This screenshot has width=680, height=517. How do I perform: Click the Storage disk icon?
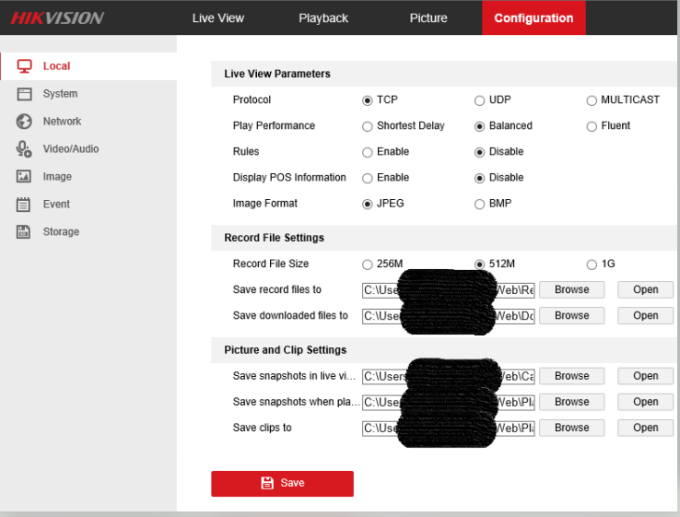[x=24, y=232]
